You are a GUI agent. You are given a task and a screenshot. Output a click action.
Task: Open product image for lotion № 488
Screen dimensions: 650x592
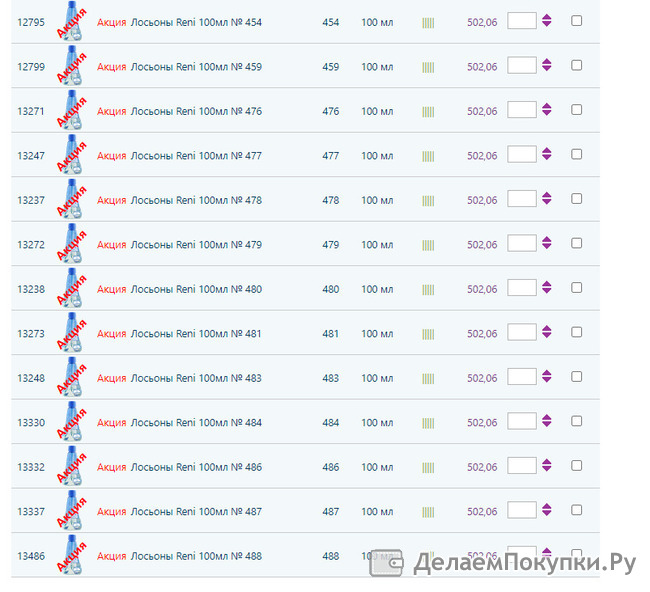[71, 555]
